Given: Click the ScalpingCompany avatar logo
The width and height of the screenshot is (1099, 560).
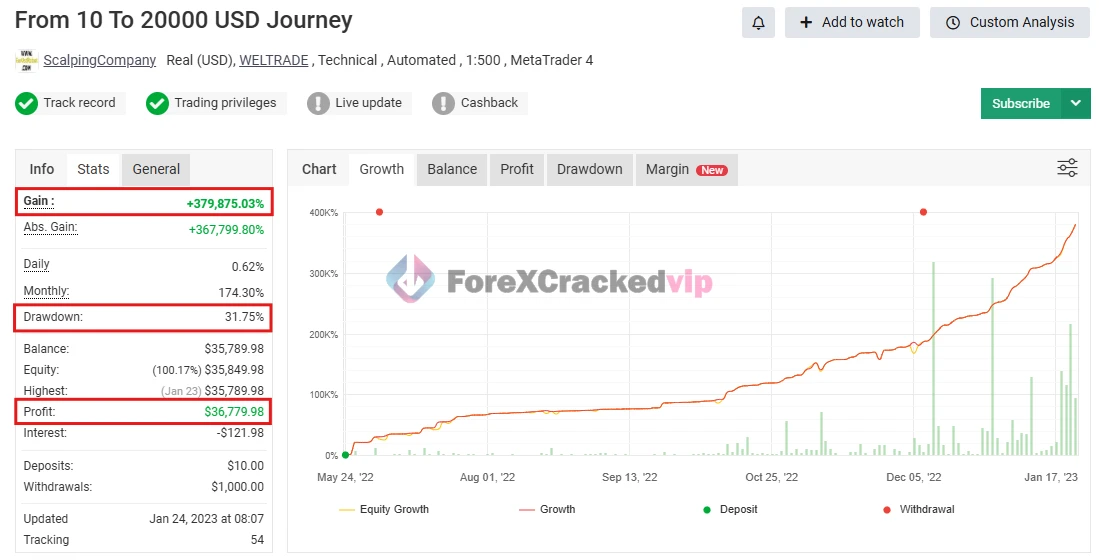Looking at the screenshot, I should (x=26, y=60).
